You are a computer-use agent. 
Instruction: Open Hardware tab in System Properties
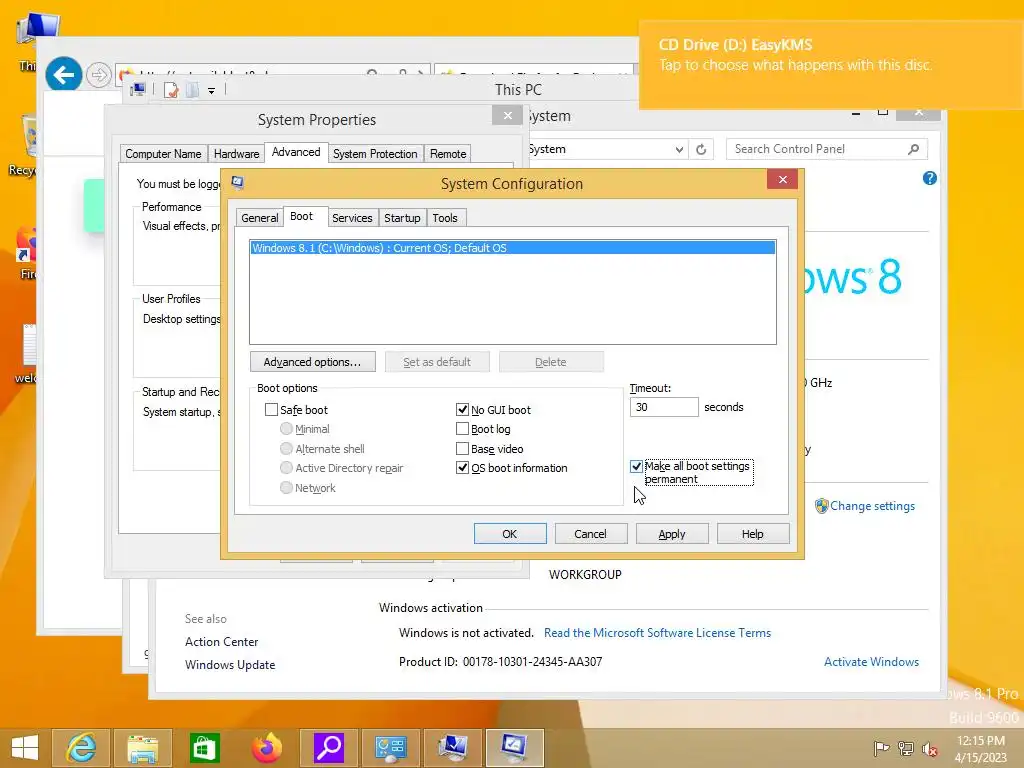point(236,154)
